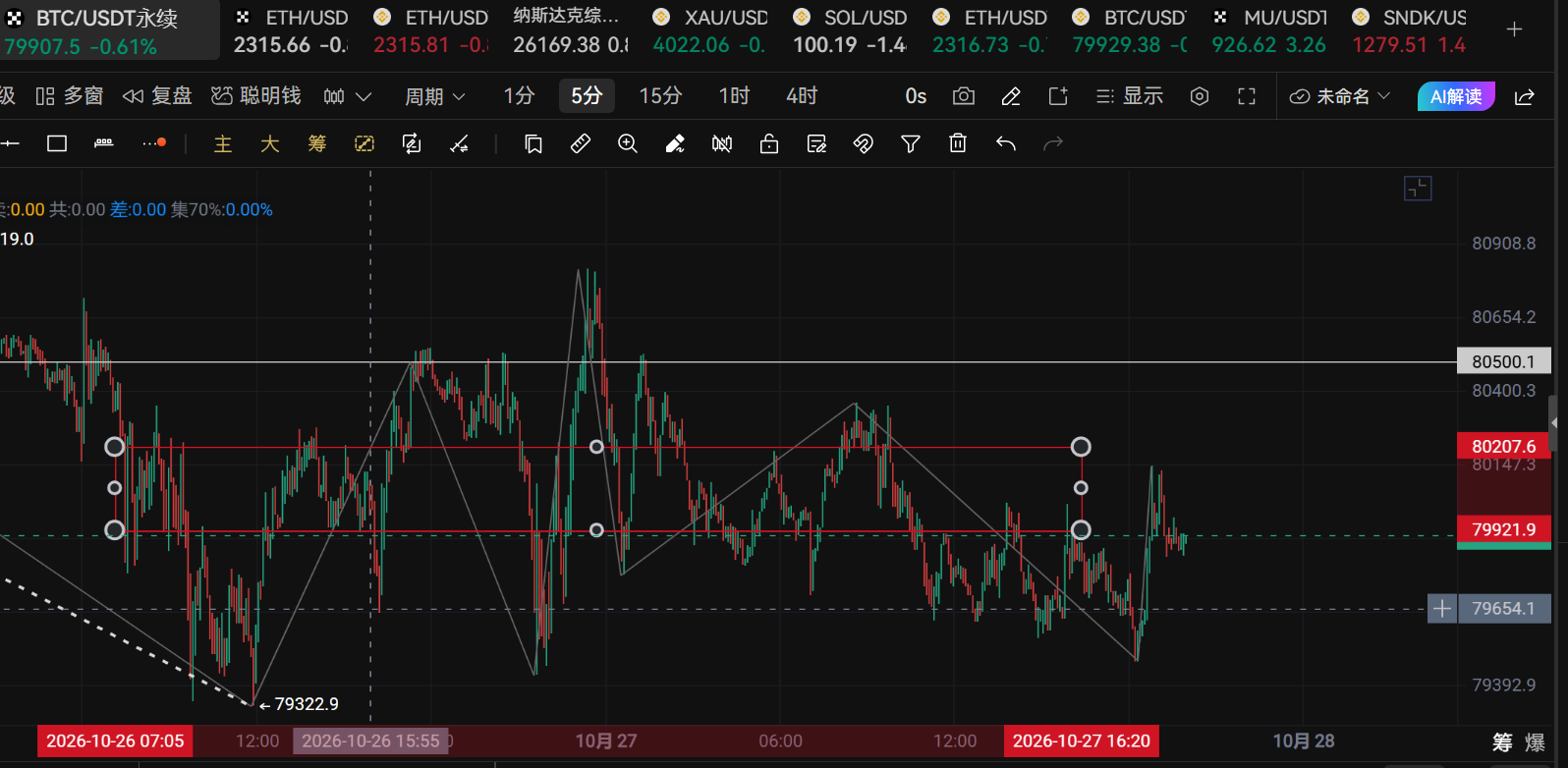Select the horizontal line drawing tool

pos(10,143)
